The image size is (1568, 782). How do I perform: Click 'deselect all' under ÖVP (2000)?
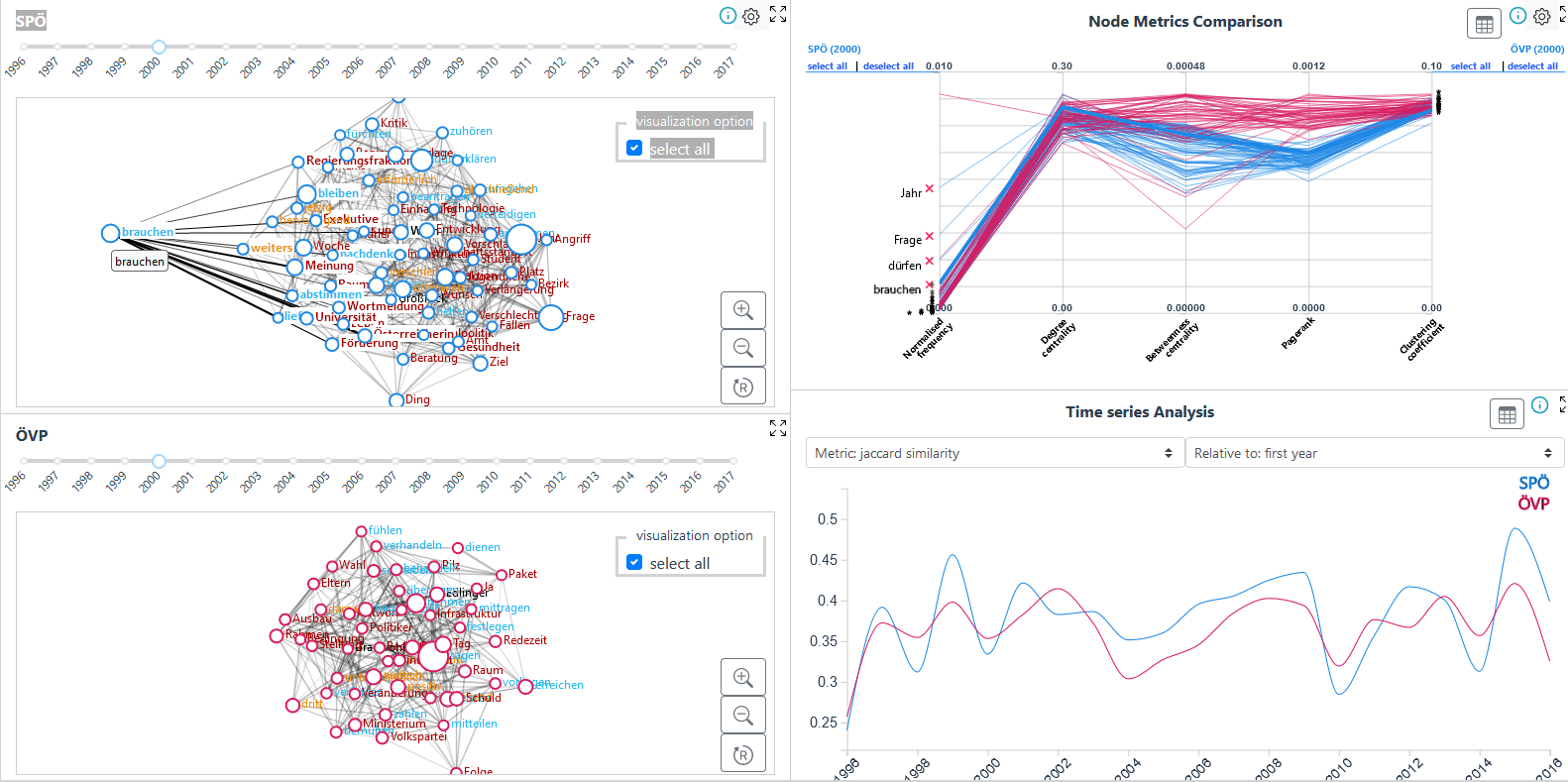point(1532,66)
